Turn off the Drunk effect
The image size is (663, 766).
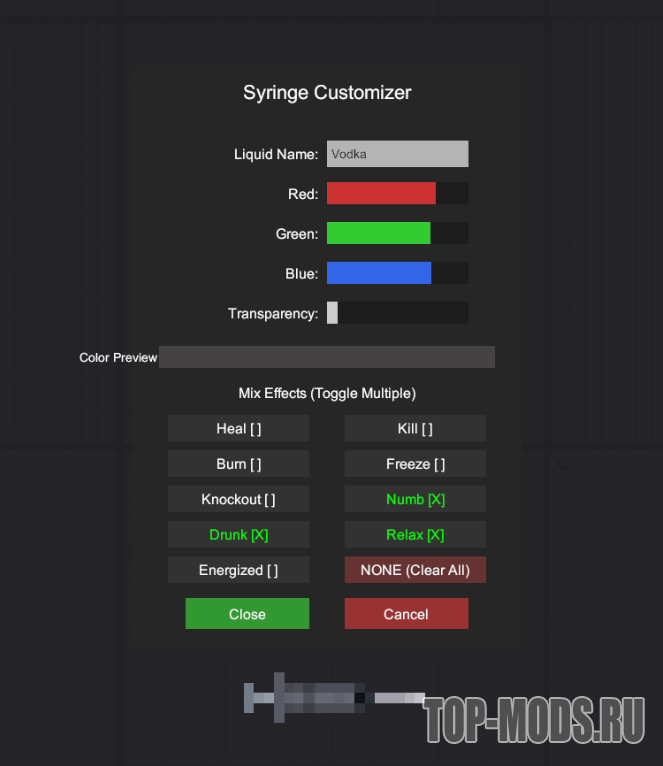pyautogui.click(x=239, y=535)
